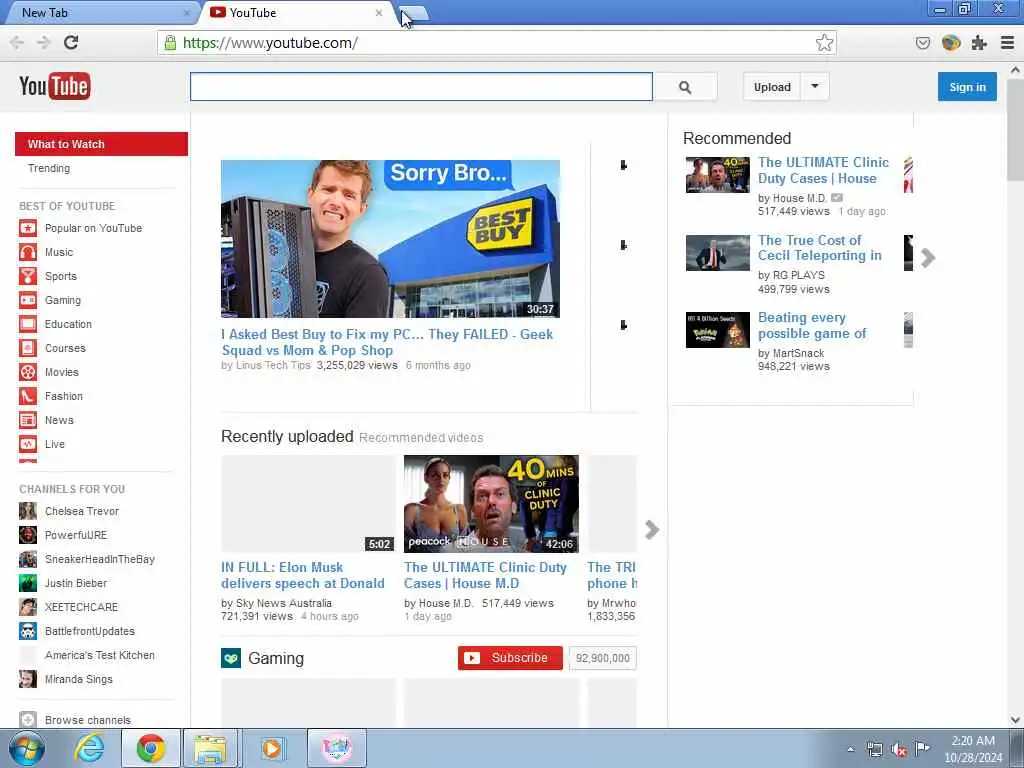Go back with browser back arrow
The image size is (1024, 768).
(x=17, y=42)
